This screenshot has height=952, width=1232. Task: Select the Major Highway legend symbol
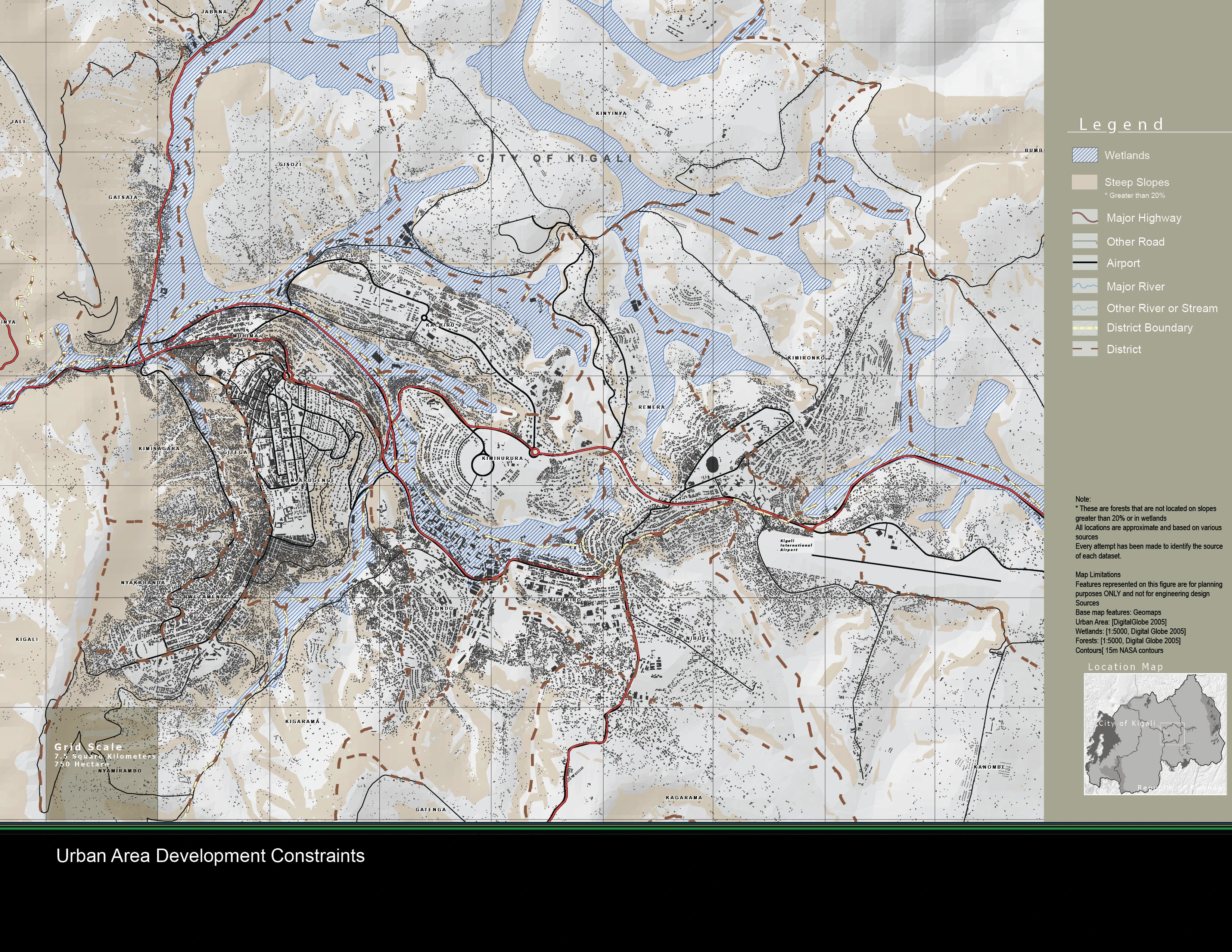click(x=1085, y=218)
